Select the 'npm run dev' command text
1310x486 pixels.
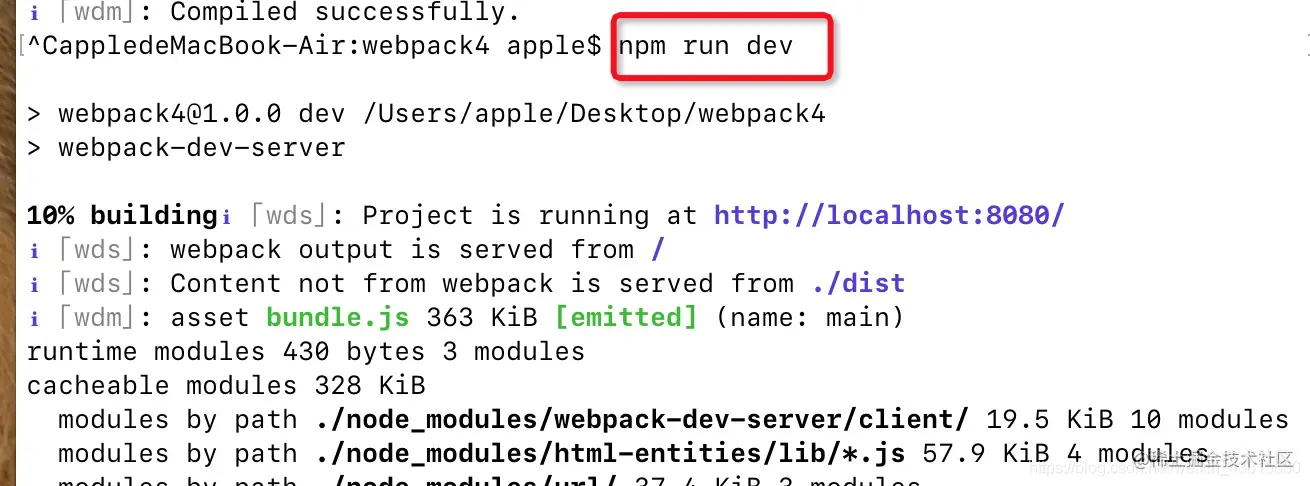click(x=706, y=46)
